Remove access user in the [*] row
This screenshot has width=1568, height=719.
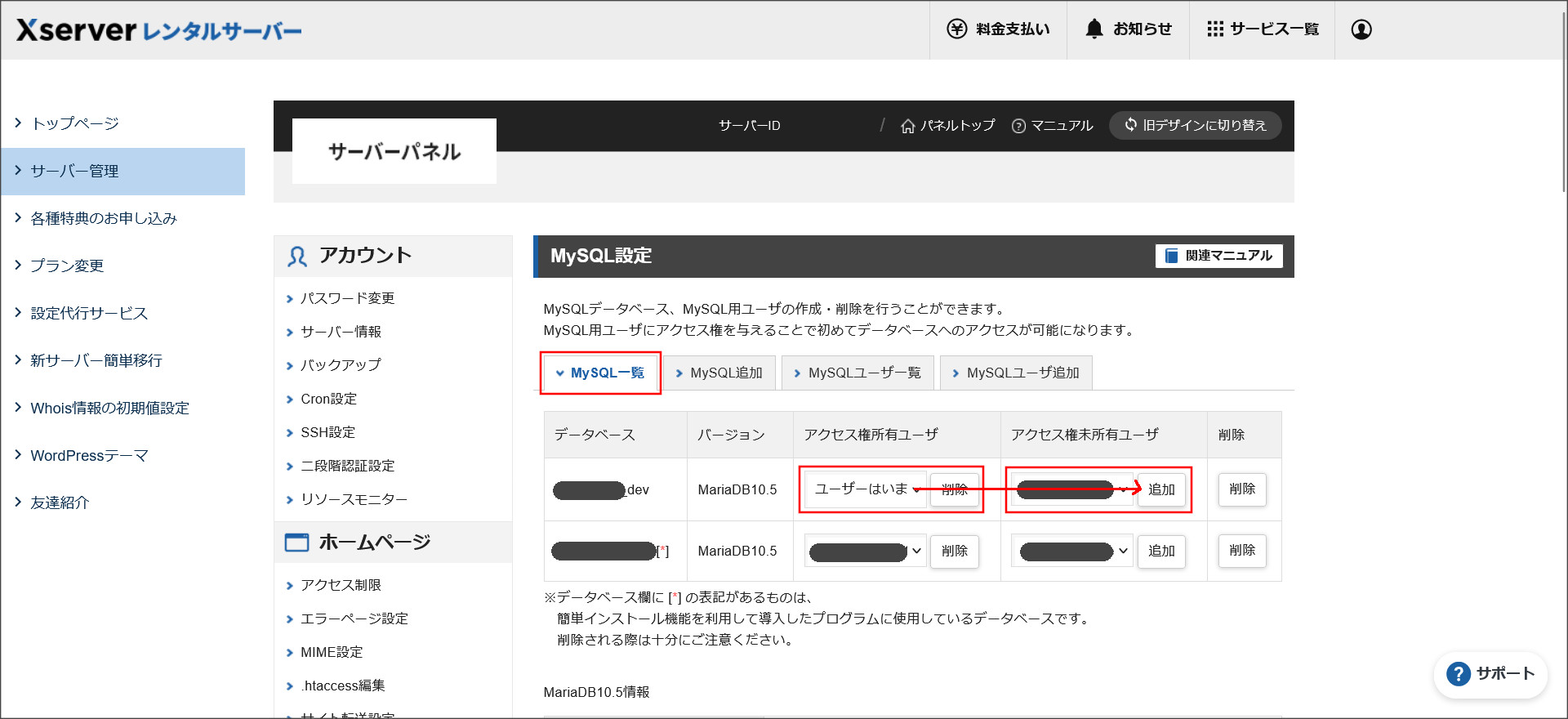coord(955,551)
